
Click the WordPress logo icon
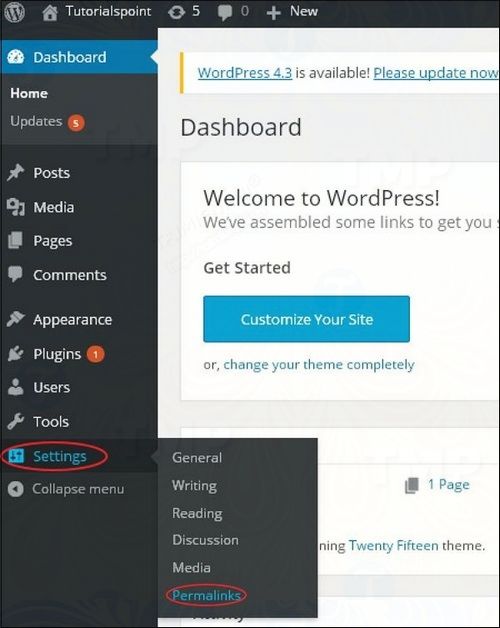pos(14,12)
